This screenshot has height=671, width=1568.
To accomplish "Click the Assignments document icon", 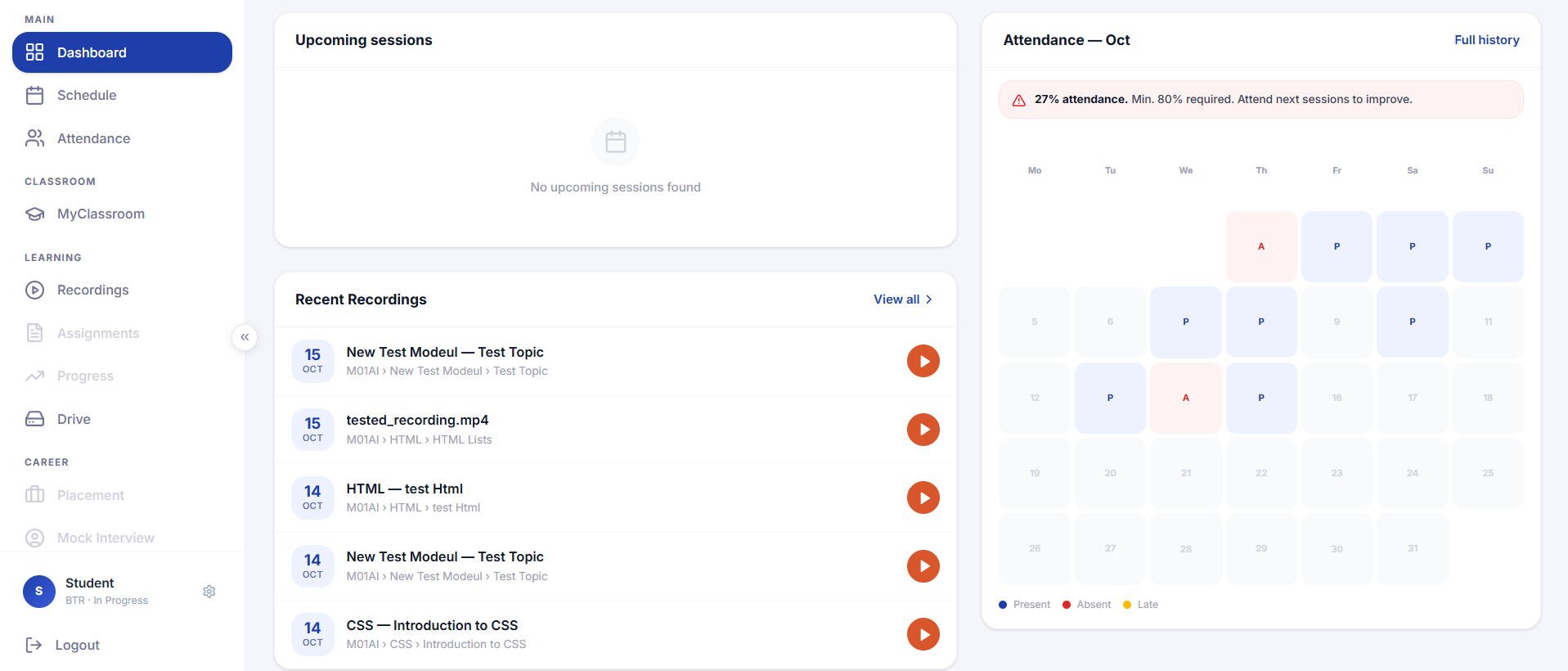I will click(x=34, y=333).
